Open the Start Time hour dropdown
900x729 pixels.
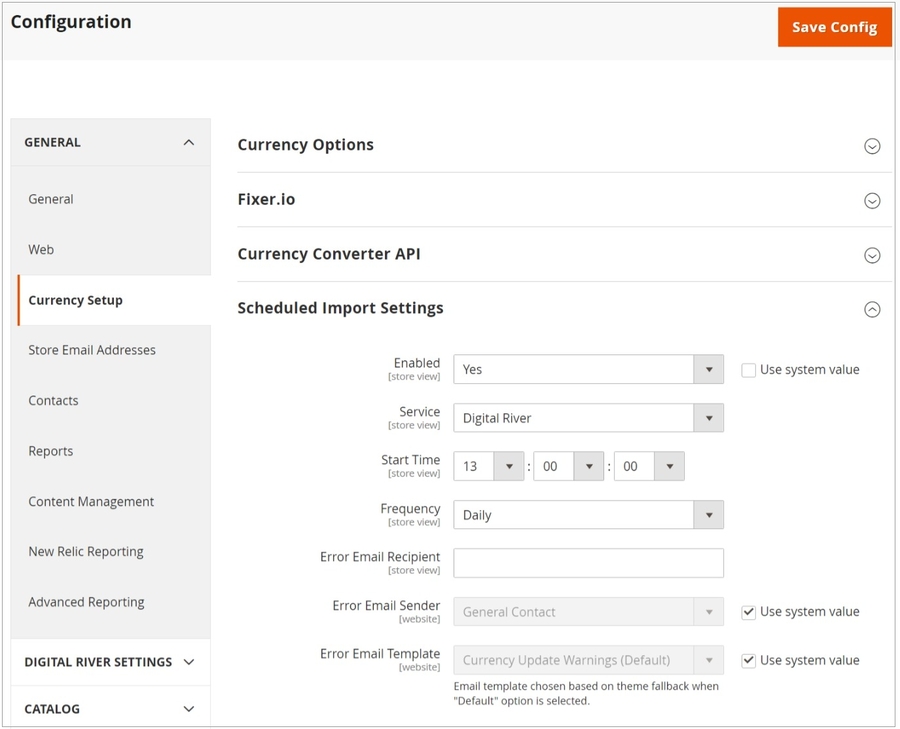[x=489, y=467]
